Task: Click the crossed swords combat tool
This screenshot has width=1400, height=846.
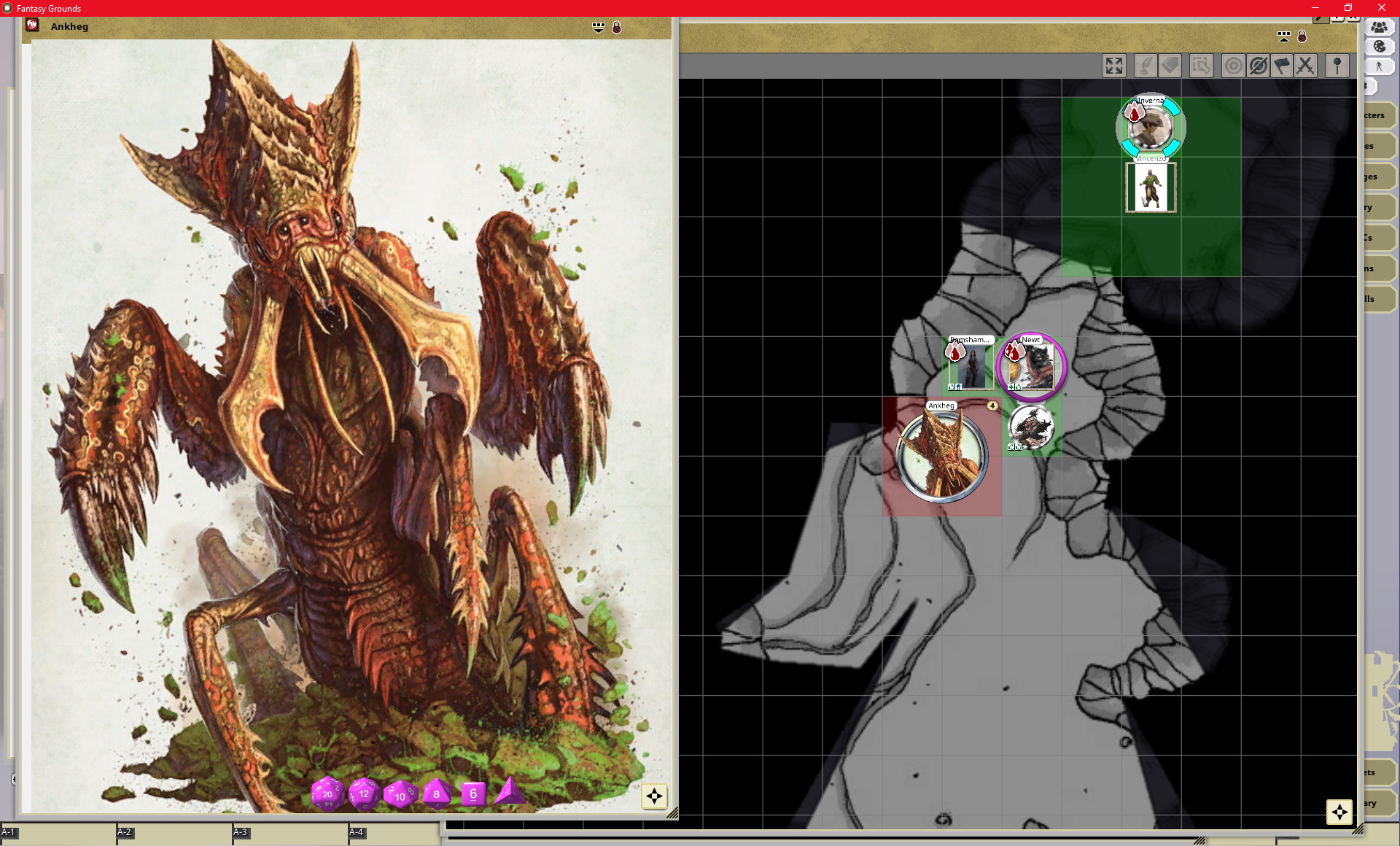Action: [1306, 66]
